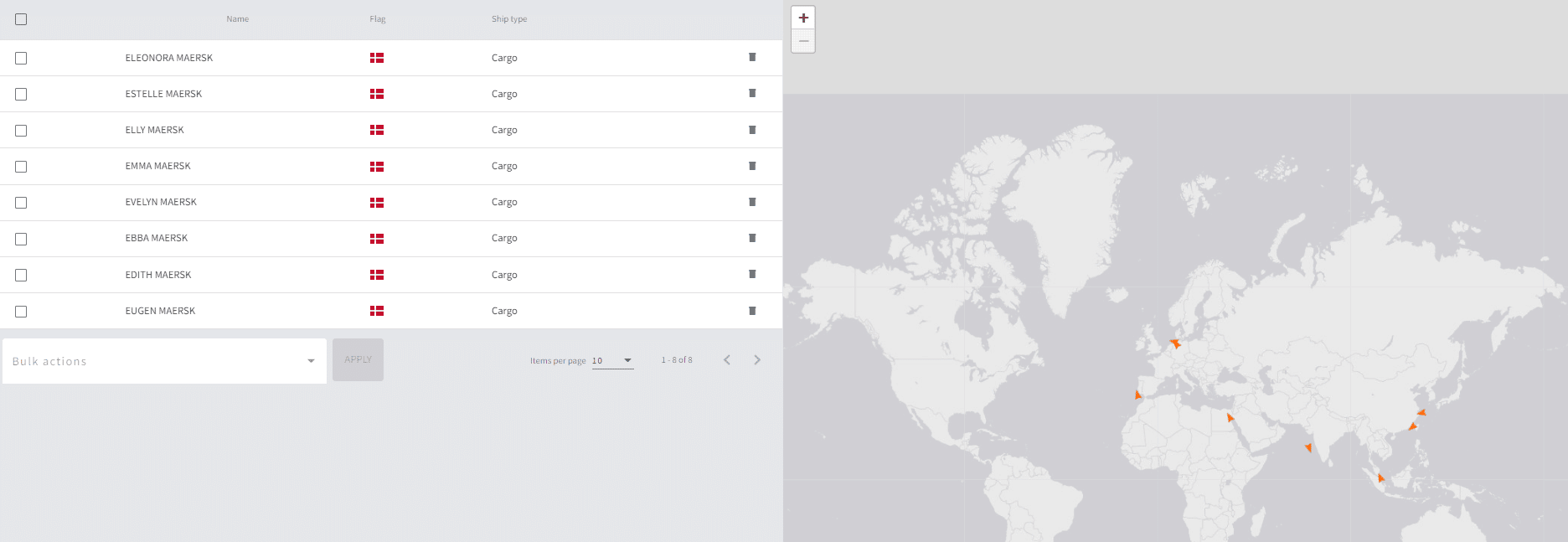Click the Cargo cell in the EUGEN MAERSK row
The height and width of the screenshot is (542, 1568).
504,311
